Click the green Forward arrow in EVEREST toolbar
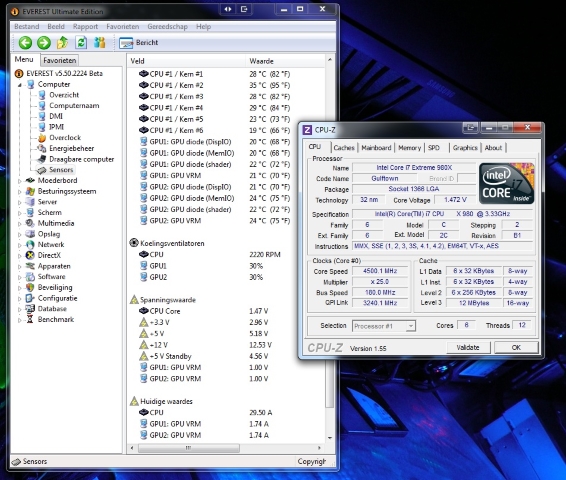566x480 pixels. pos(44,43)
